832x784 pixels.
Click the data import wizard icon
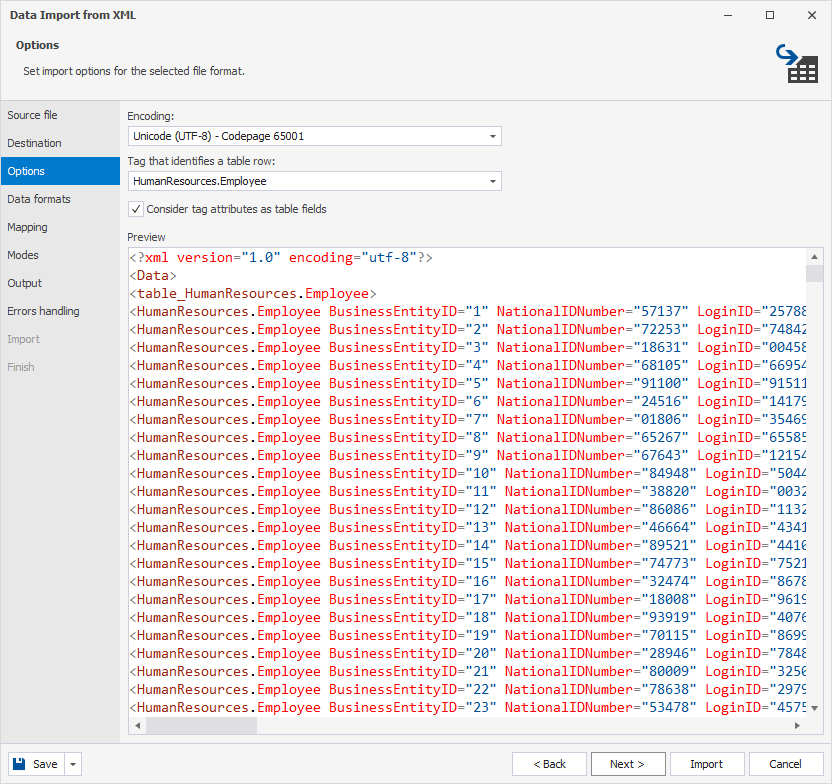797,63
